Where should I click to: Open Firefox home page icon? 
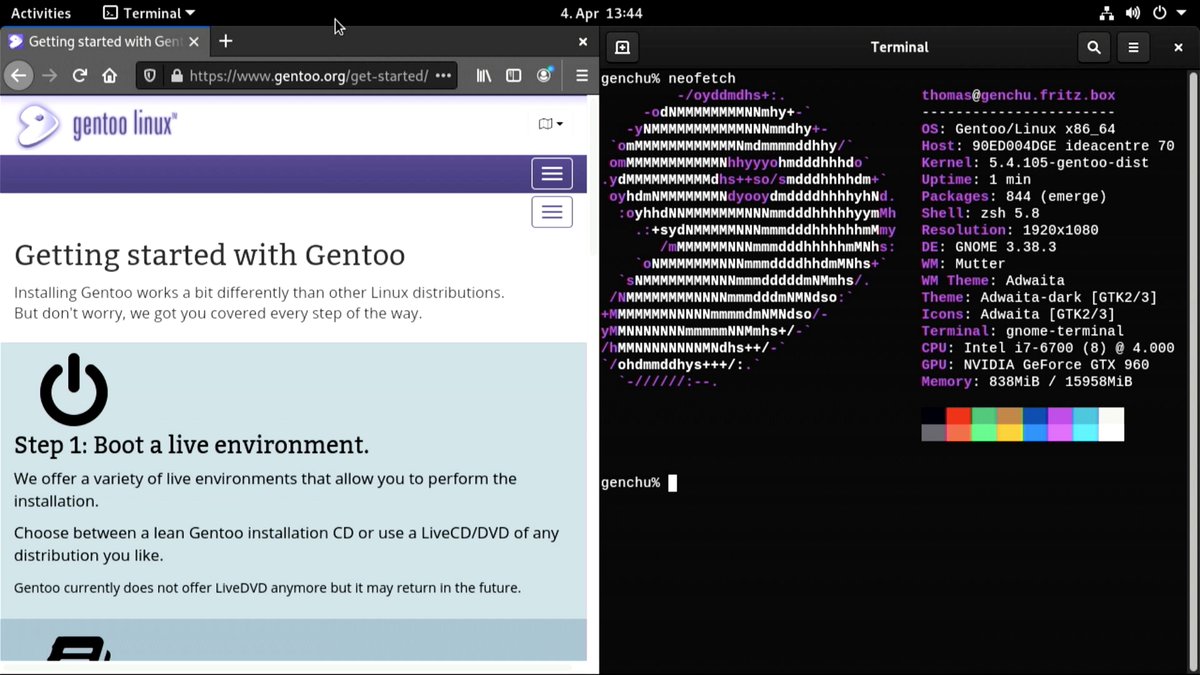click(110, 75)
